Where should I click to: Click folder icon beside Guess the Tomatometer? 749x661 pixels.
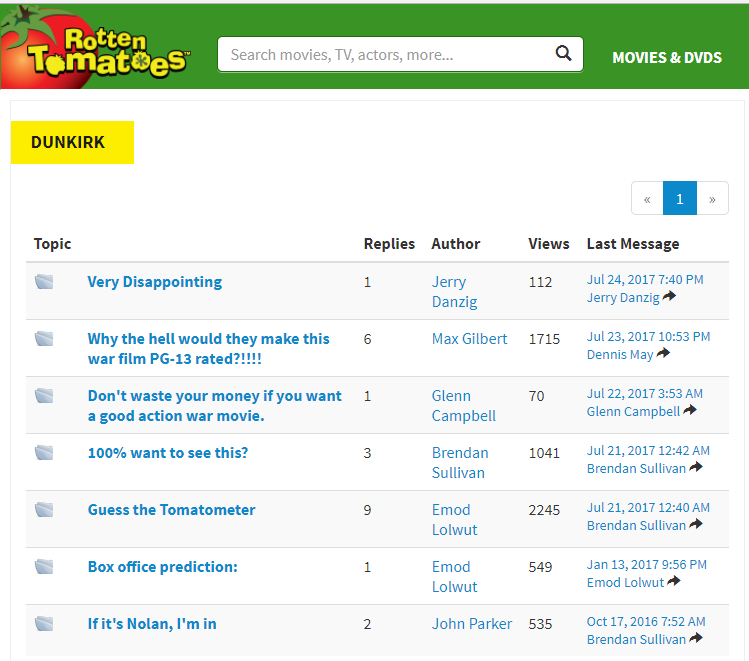pos(44,510)
